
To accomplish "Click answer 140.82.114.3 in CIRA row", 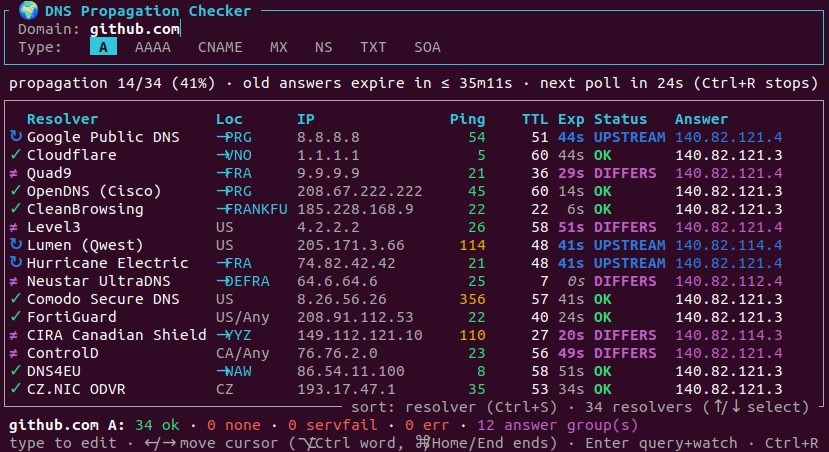I will pyautogui.click(x=729, y=335).
